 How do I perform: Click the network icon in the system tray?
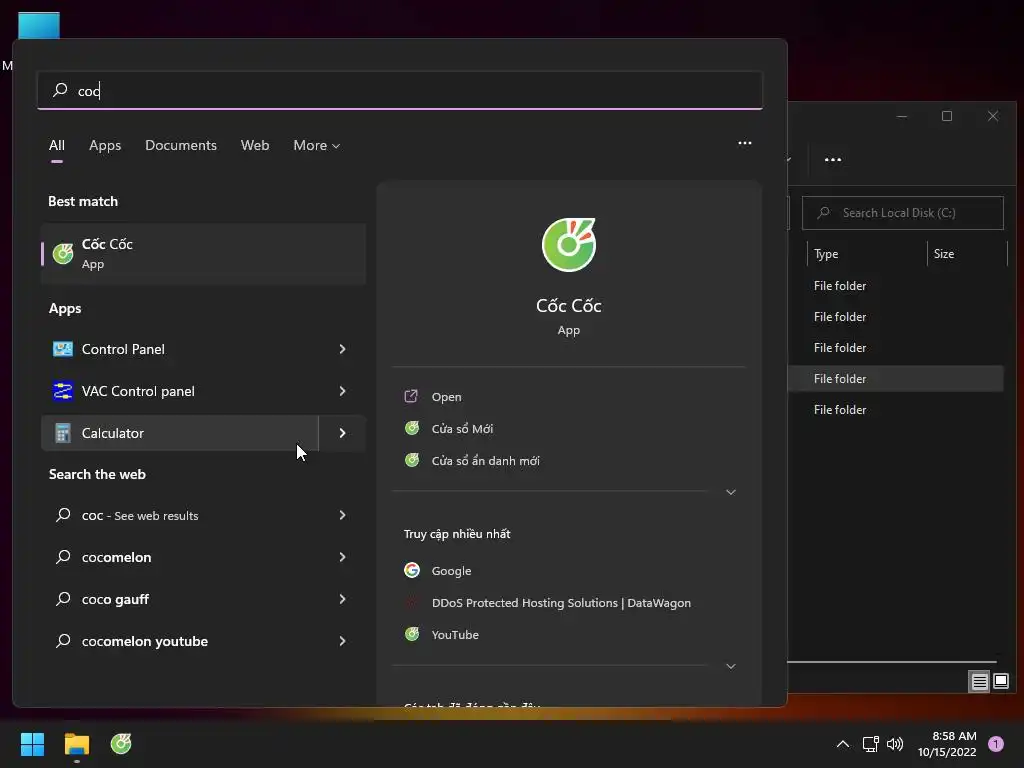pos(871,744)
